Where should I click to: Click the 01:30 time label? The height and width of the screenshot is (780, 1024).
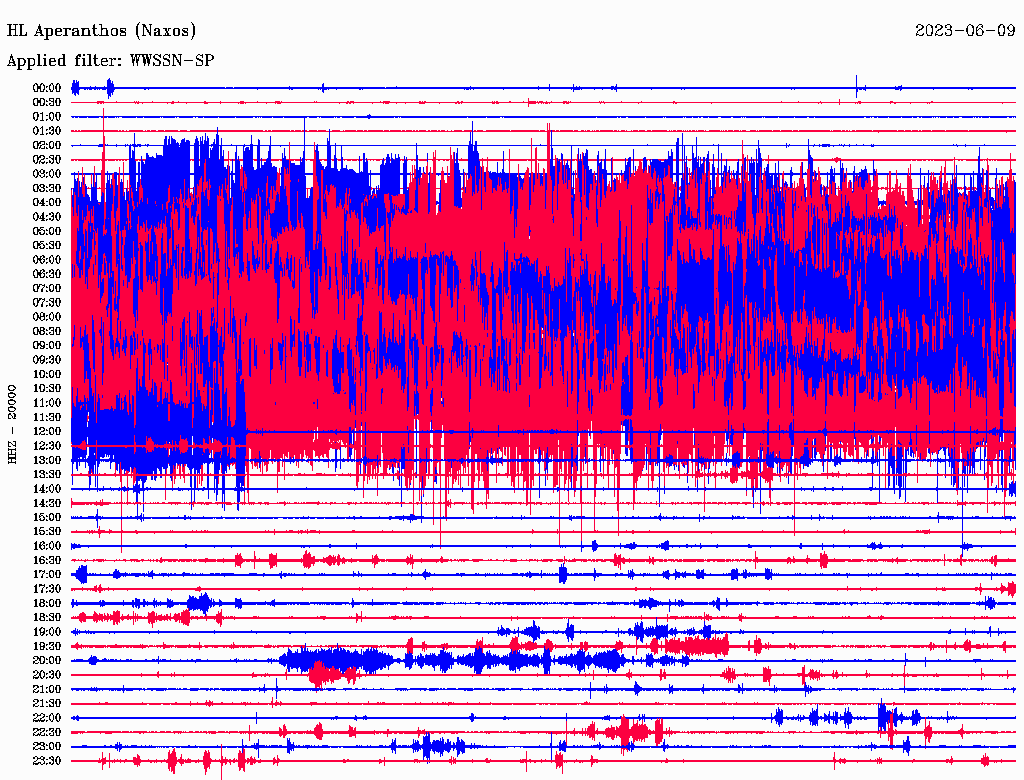click(x=47, y=131)
